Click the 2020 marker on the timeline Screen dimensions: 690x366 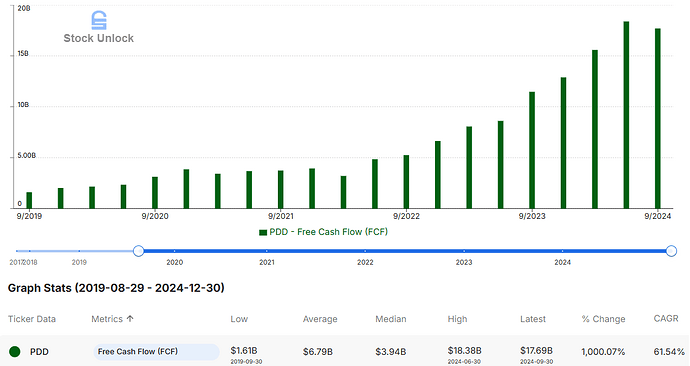pyautogui.click(x=175, y=262)
